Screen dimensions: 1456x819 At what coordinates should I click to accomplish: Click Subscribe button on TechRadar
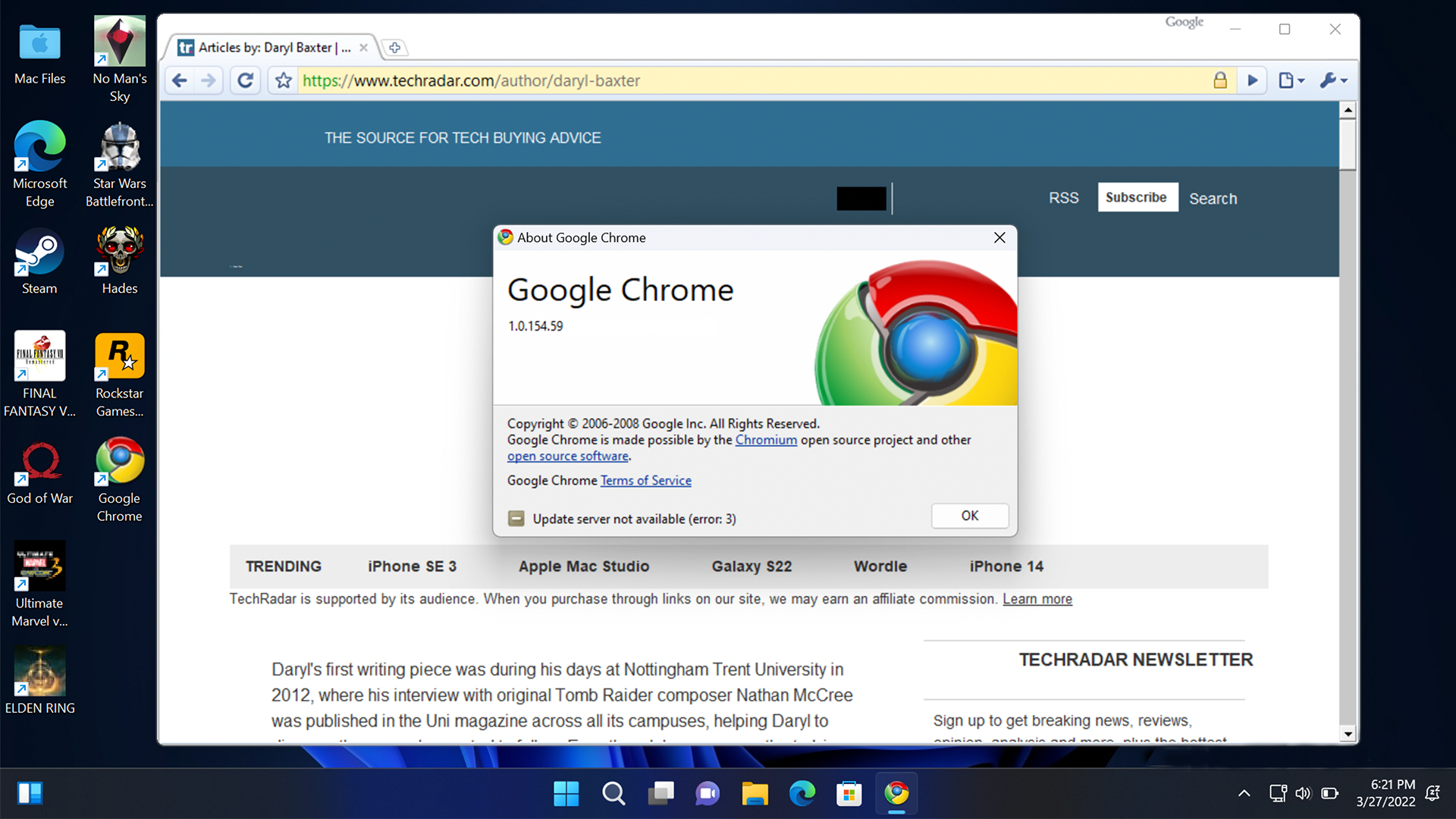[1135, 197]
